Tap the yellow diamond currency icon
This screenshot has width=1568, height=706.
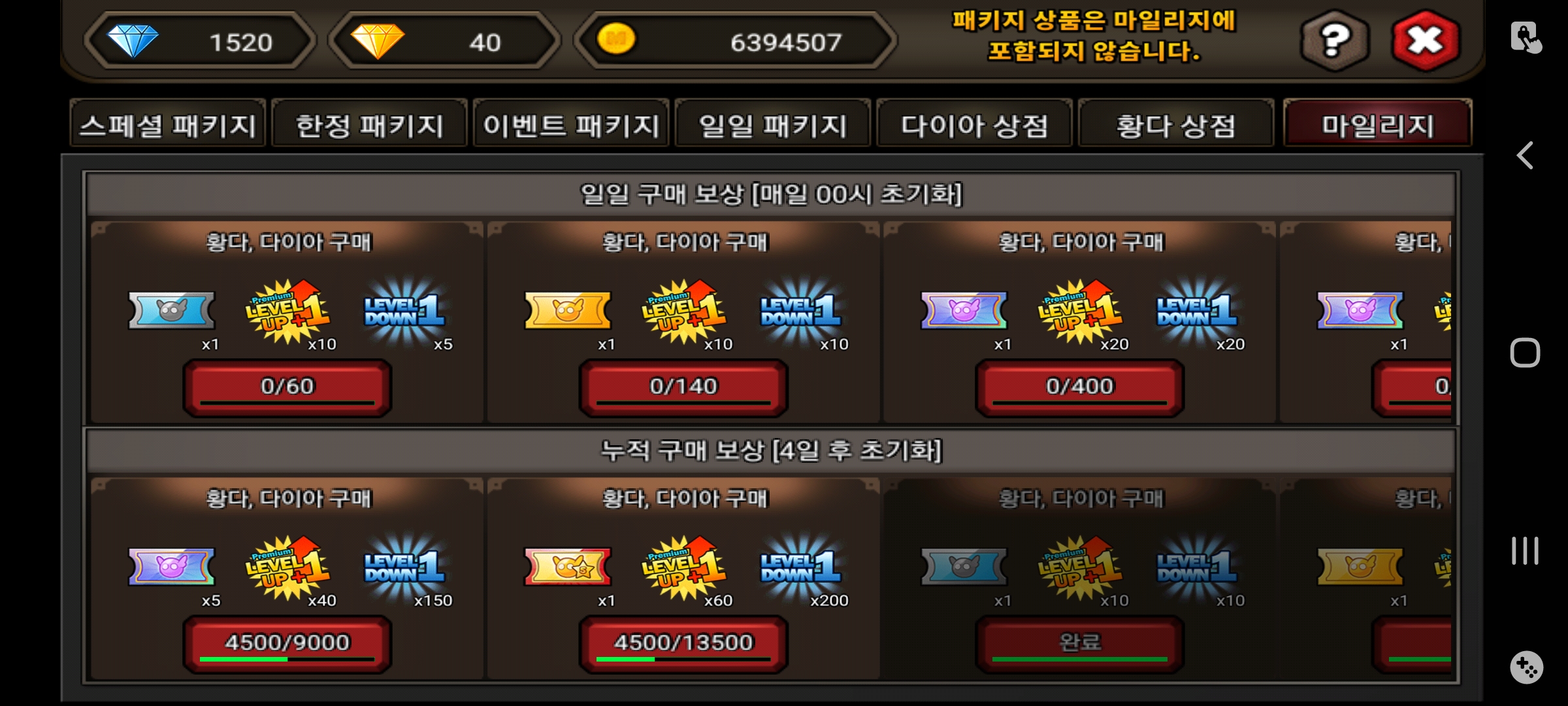(378, 41)
